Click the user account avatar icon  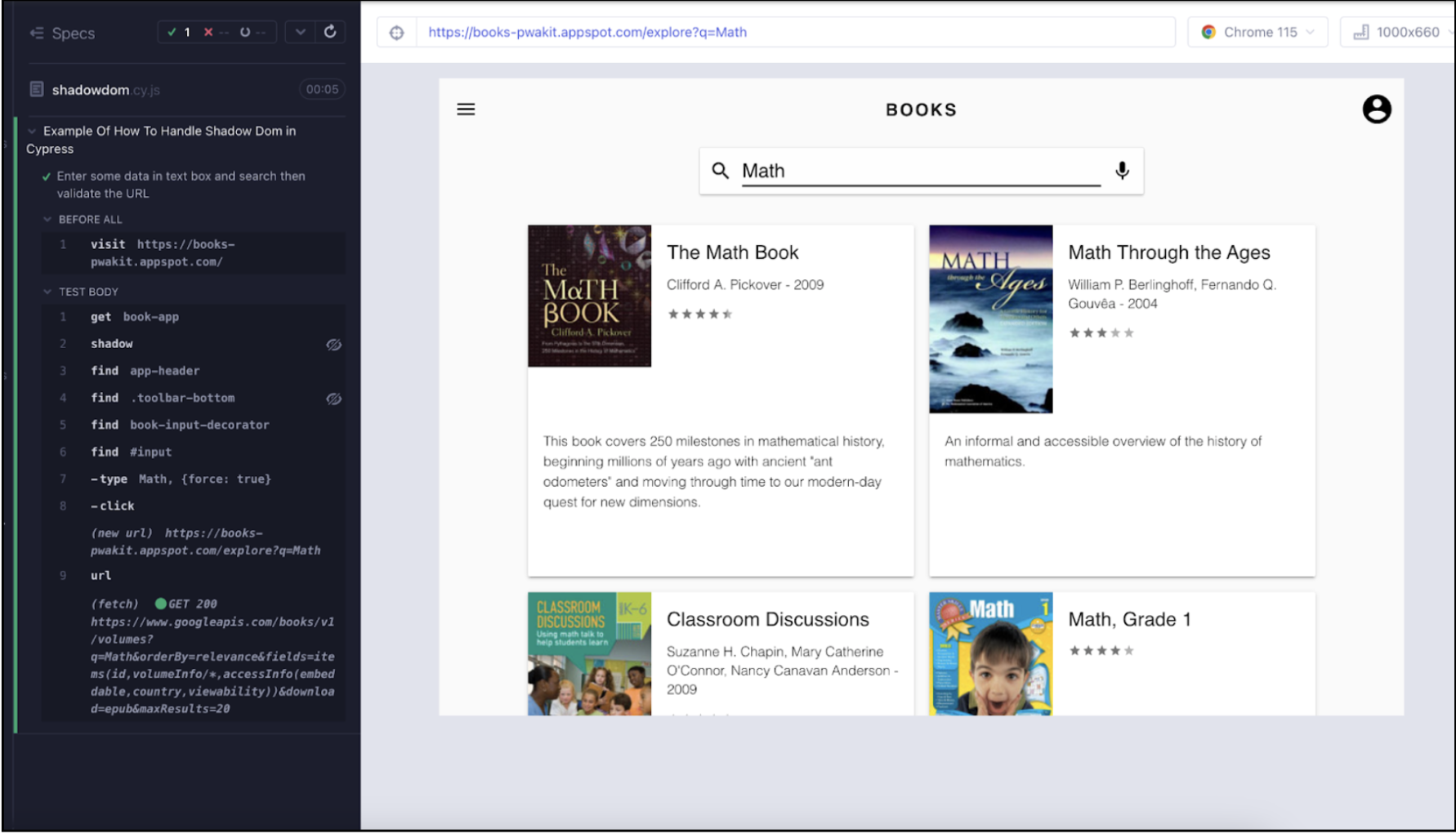coord(1376,109)
